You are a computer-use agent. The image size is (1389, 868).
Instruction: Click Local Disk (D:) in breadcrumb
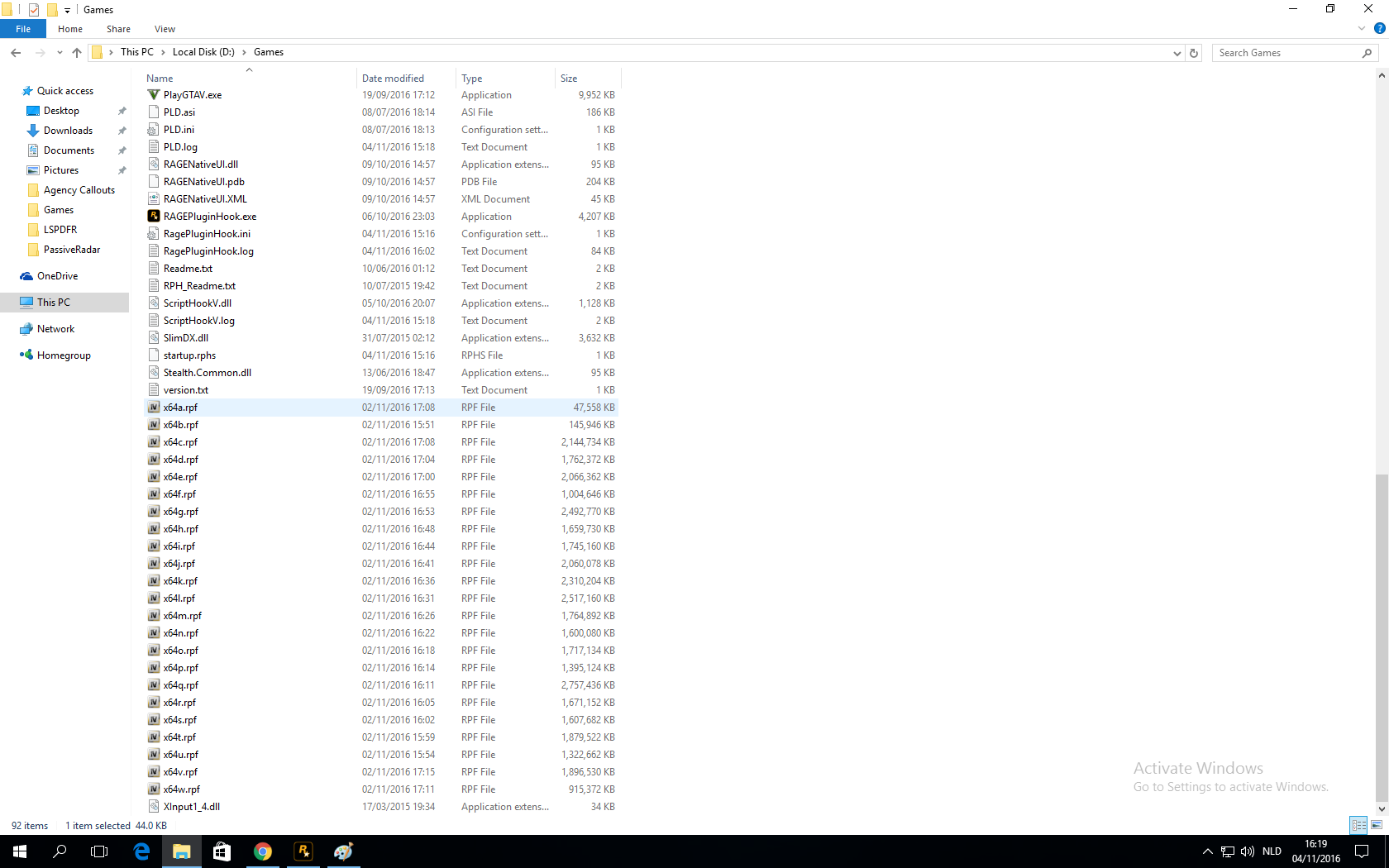coord(203,52)
